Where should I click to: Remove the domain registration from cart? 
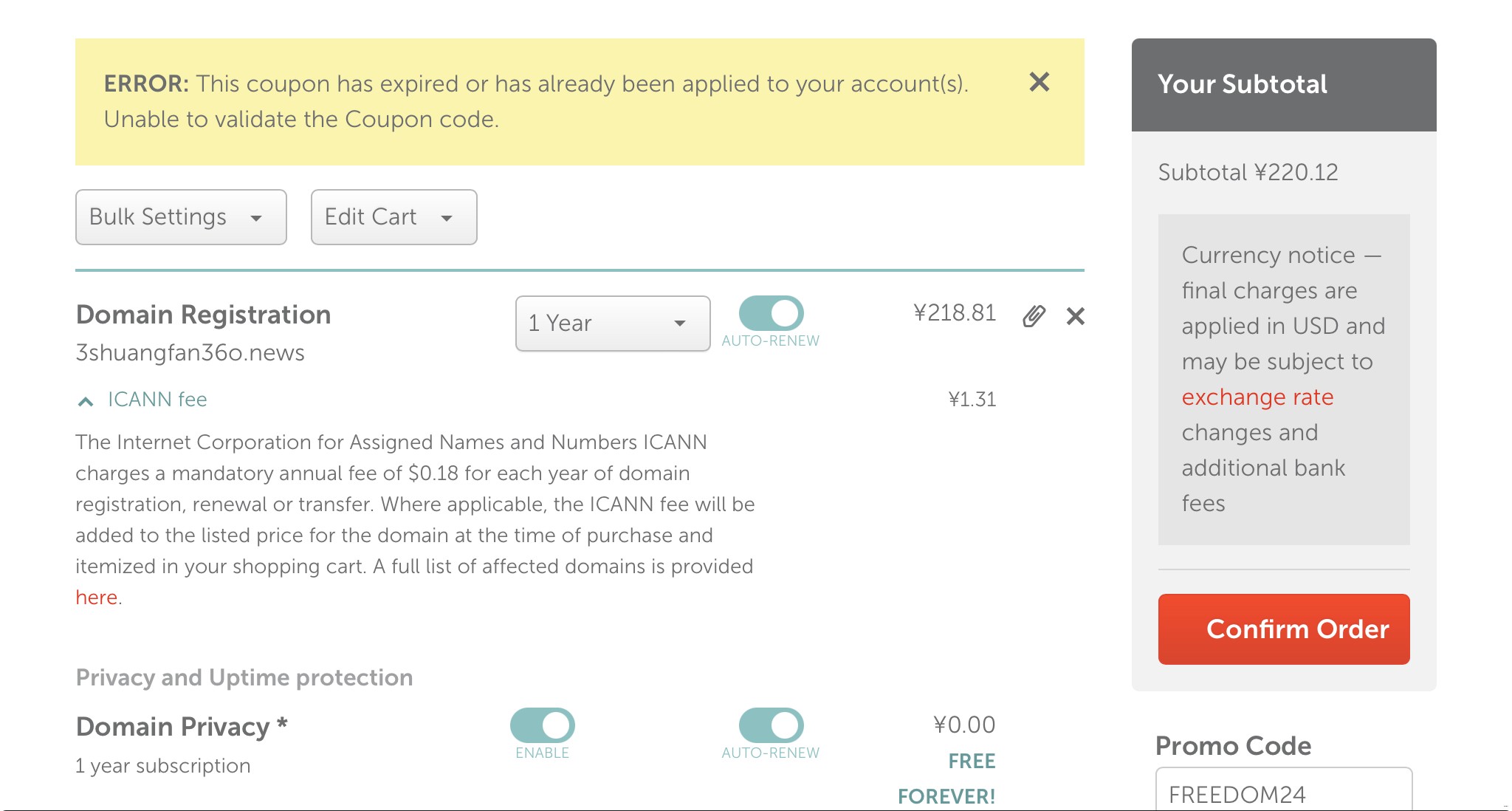(x=1075, y=316)
